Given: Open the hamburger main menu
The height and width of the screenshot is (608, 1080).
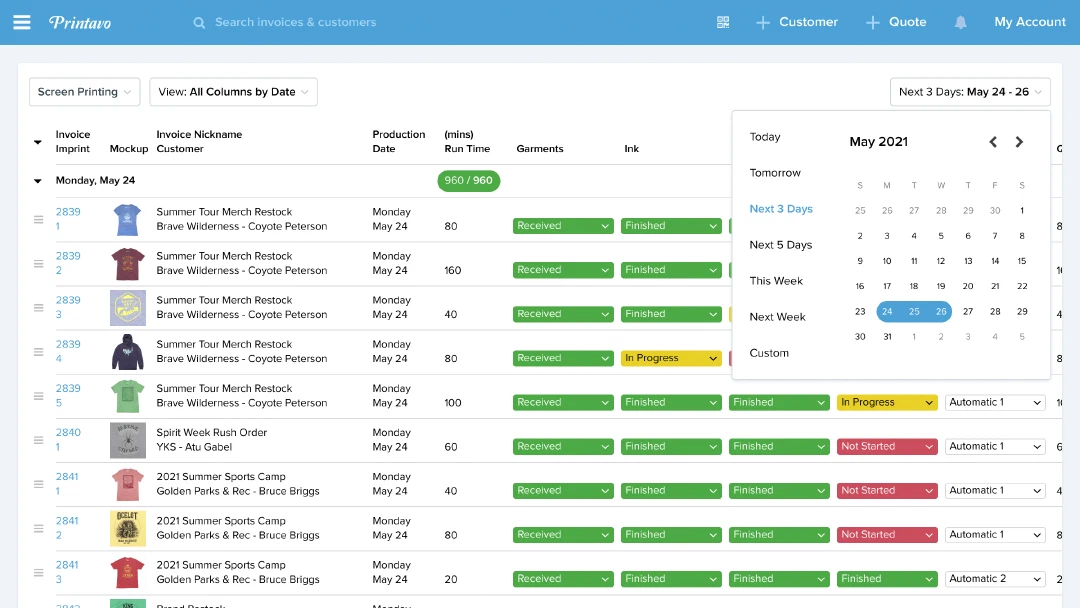Looking at the screenshot, I should click(22, 22).
